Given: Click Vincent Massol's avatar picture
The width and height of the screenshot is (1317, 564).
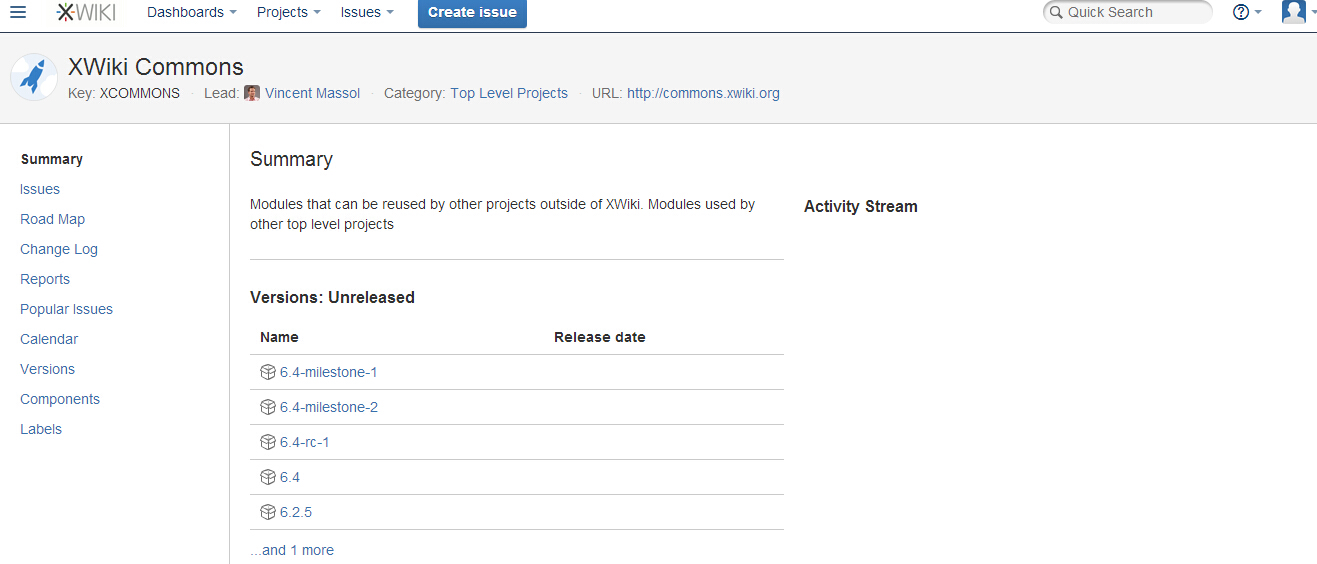Looking at the screenshot, I should click(252, 93).
